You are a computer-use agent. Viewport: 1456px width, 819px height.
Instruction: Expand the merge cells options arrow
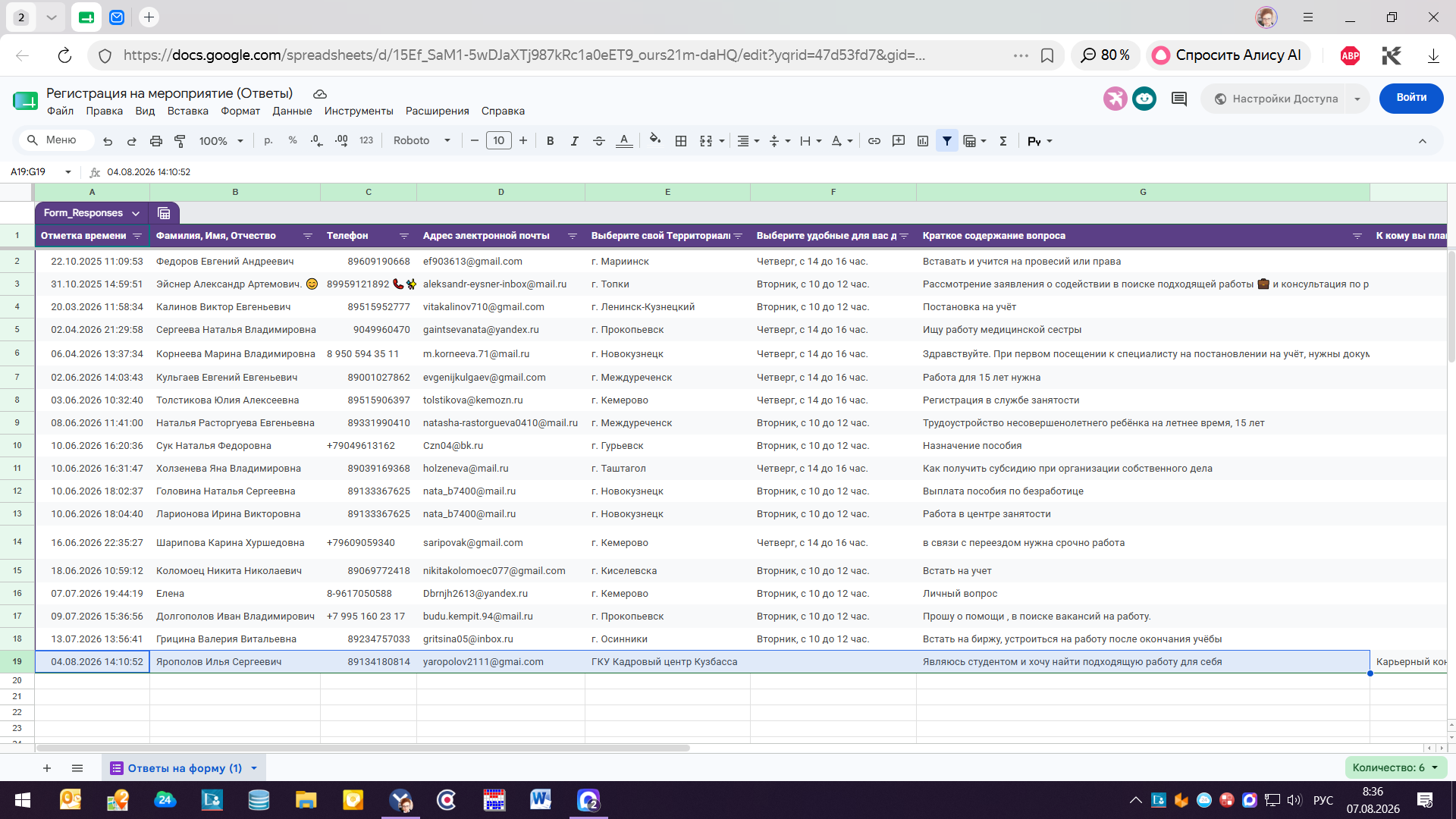(722, 141)
